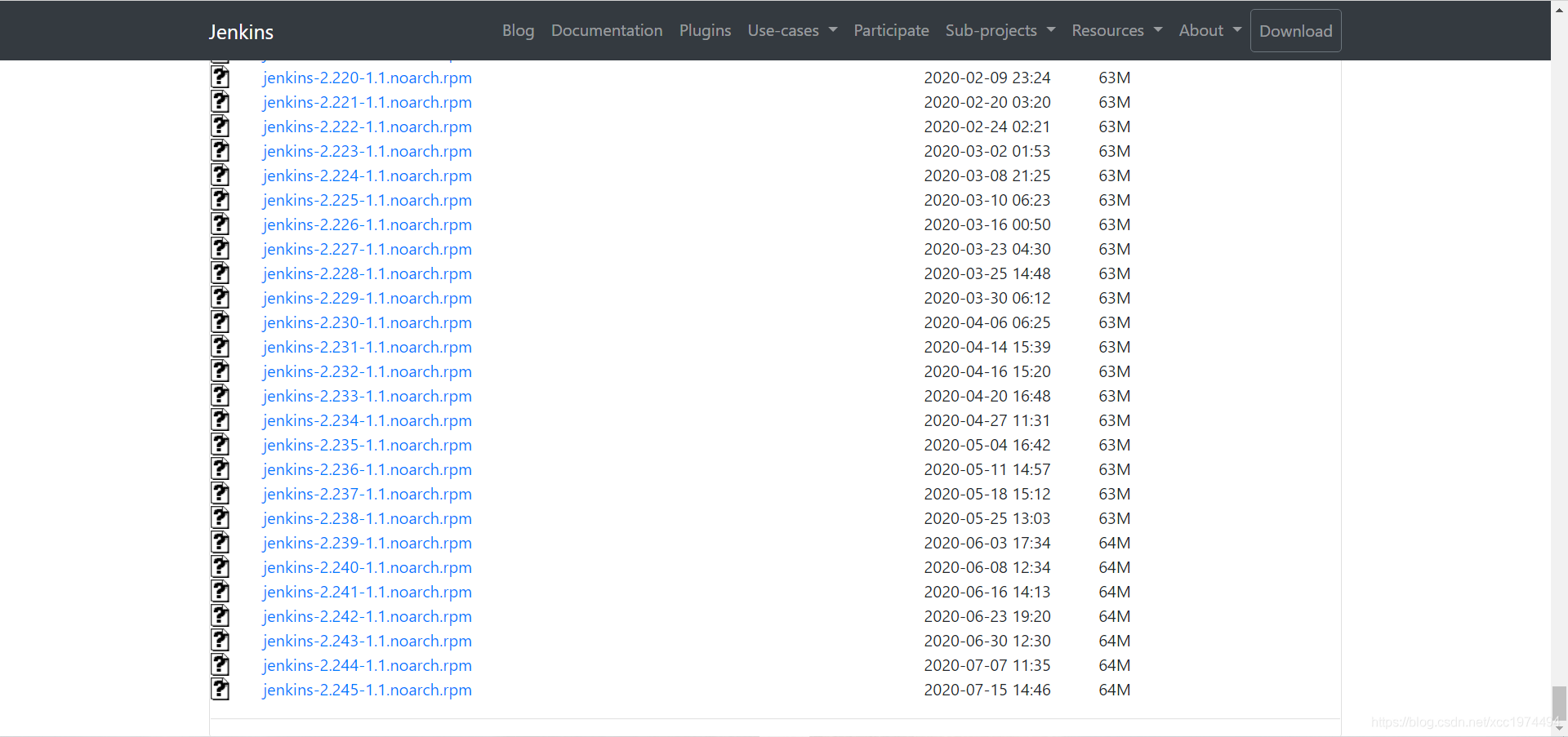1568x737 pixels.
Task: Download jenkins-2.245-1.1.noarch.rpm
Action: [367, 690]
